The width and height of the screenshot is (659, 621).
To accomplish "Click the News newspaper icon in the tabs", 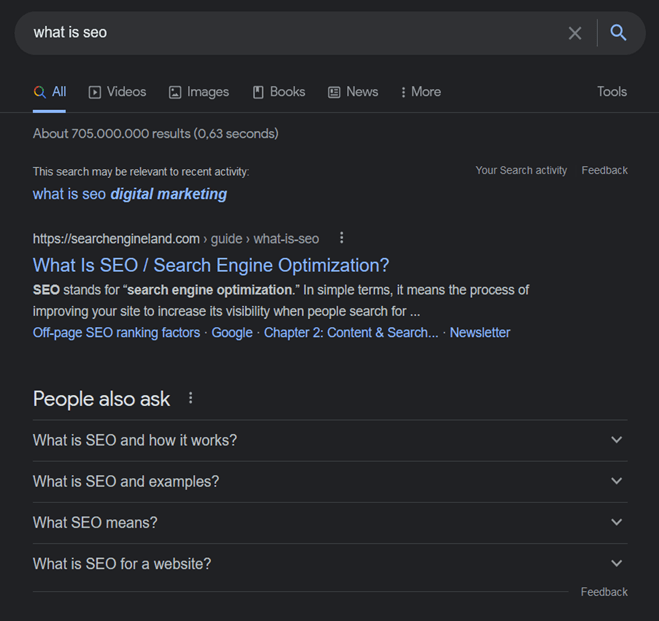I will pyautogui.click(x=334, y=92).
